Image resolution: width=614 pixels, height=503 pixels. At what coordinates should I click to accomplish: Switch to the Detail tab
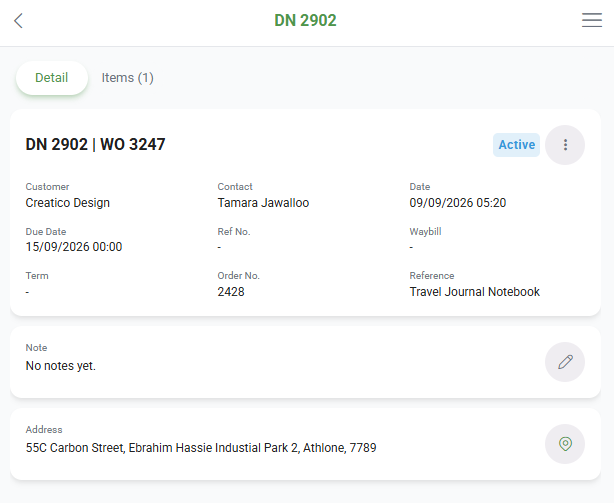52,78
